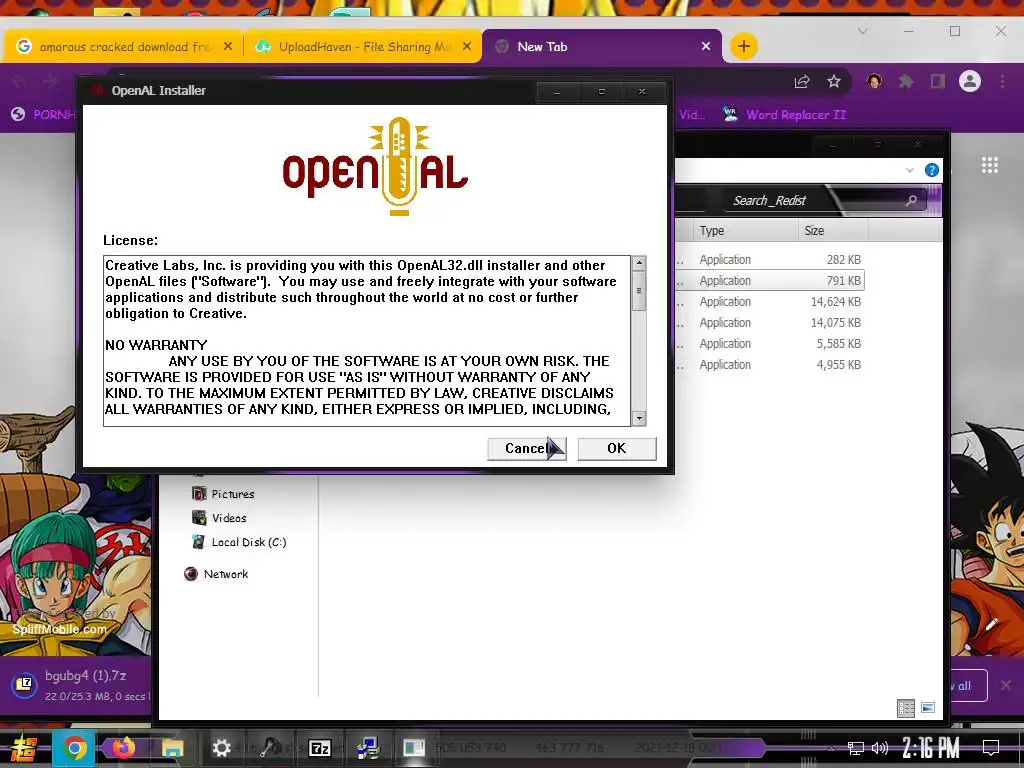Open Google Chrome from the taskbar

click(74, 748)
